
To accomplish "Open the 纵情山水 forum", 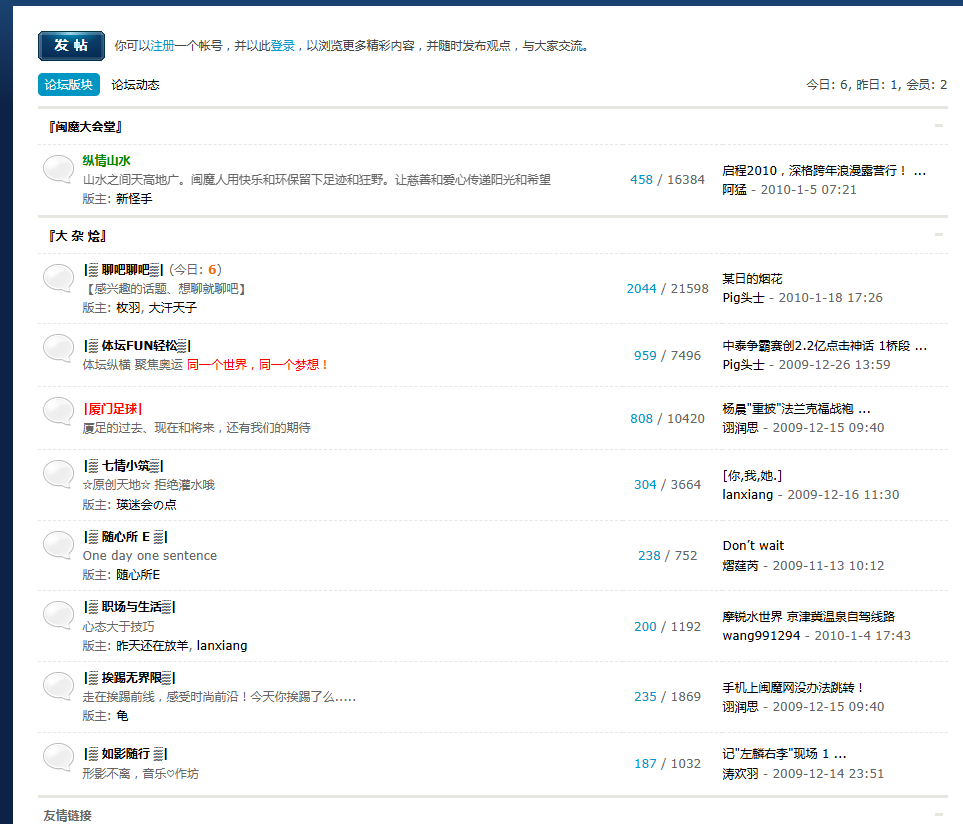I will 106,161.
